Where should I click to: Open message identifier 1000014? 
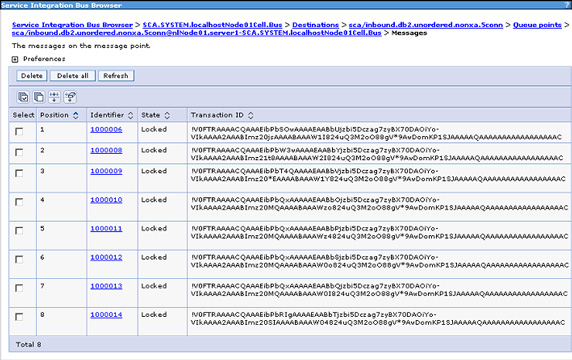(106, 314)
